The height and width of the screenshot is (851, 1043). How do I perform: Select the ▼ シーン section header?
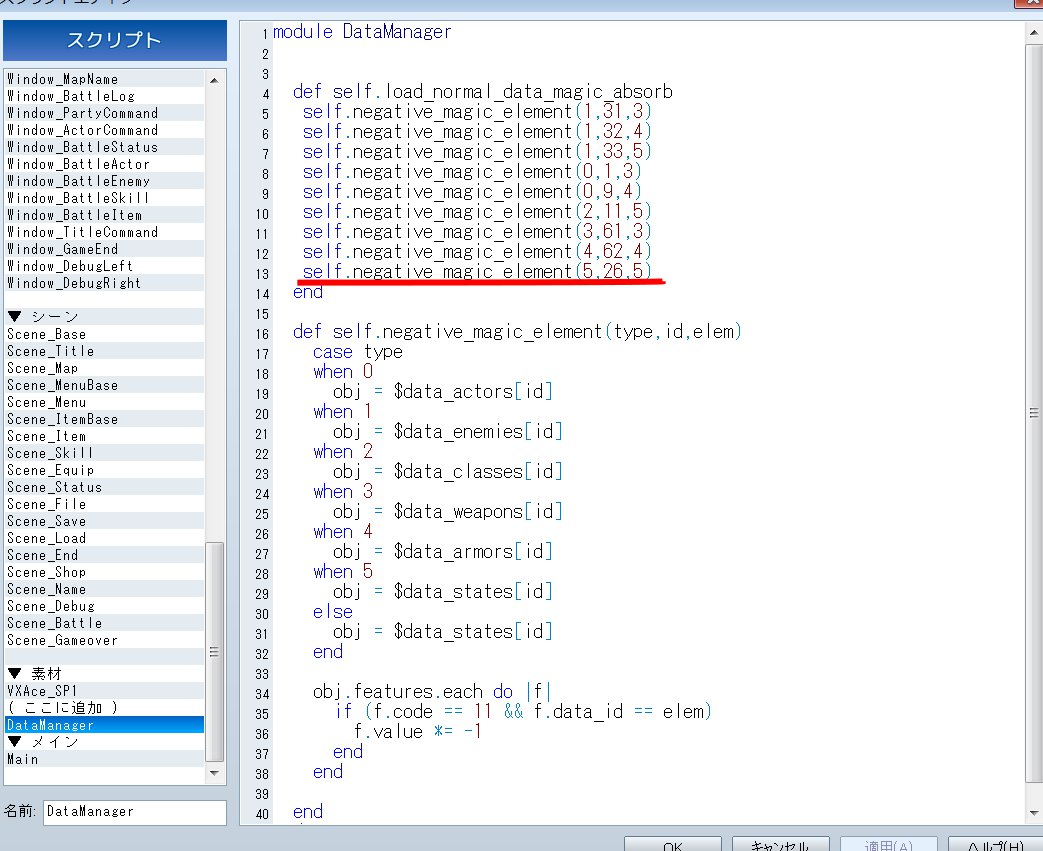[x=104, y=317]
